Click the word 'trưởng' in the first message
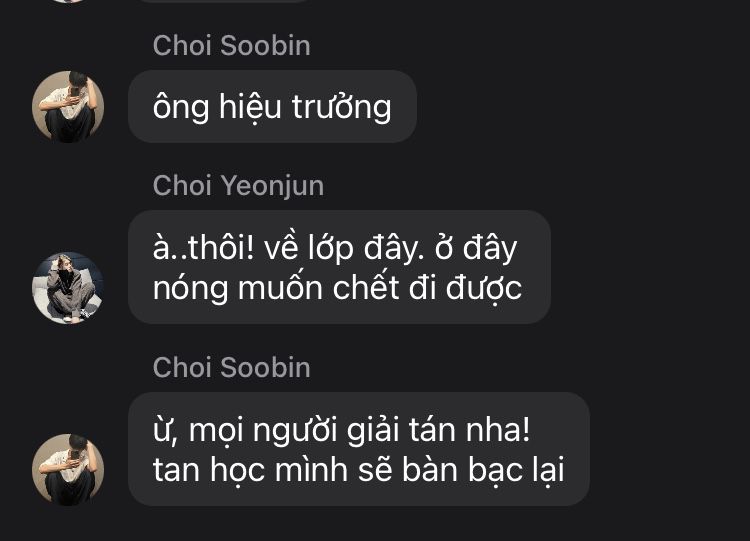 tap(342, 107)
